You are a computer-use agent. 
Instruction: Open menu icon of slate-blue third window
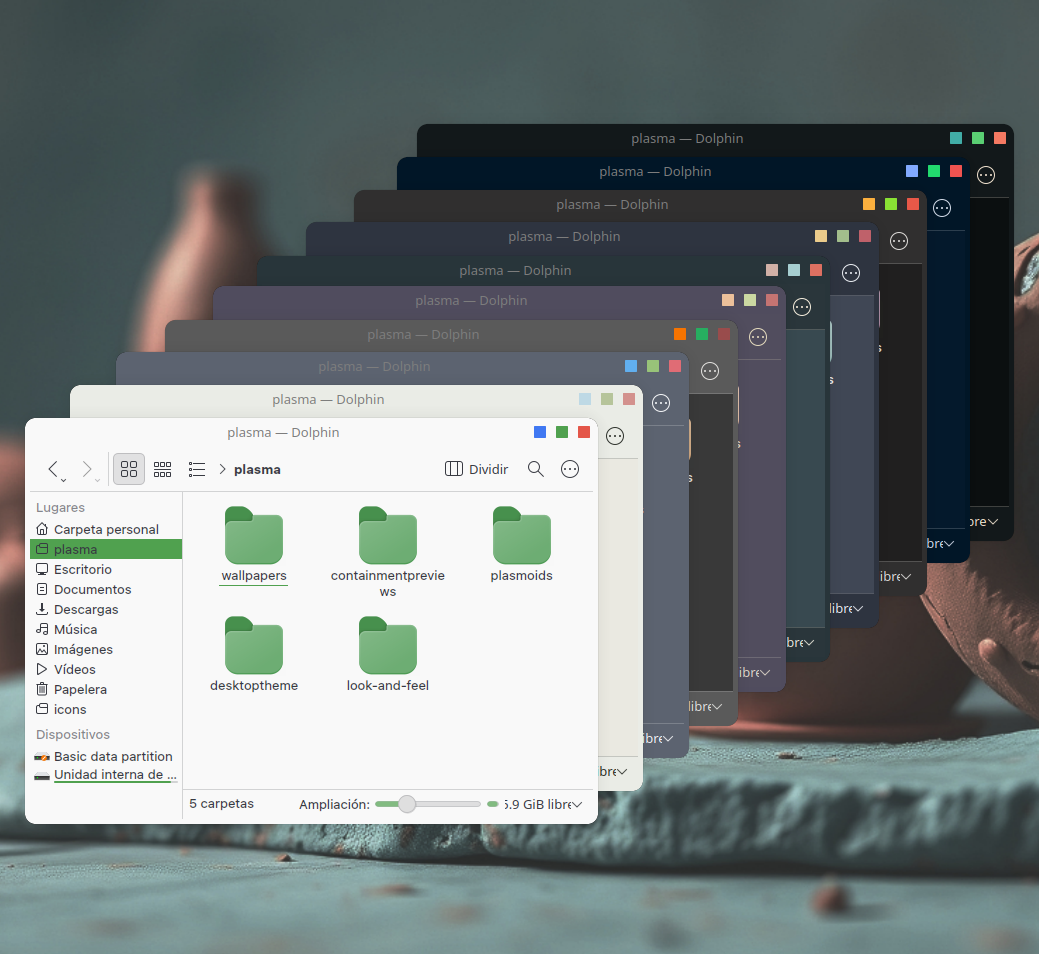[661, 403]
